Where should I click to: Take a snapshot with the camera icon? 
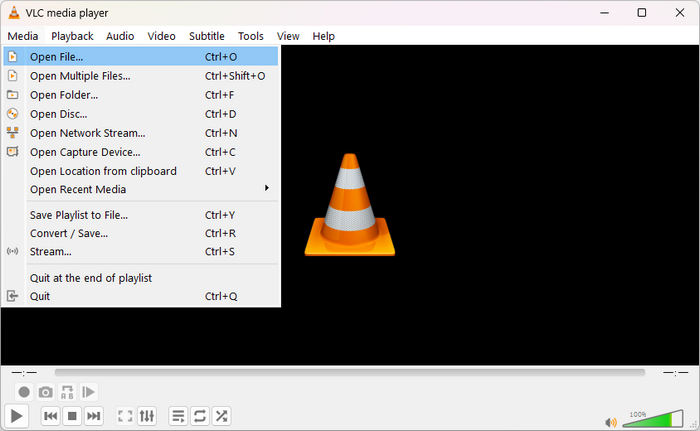click(x=46, y=392)
